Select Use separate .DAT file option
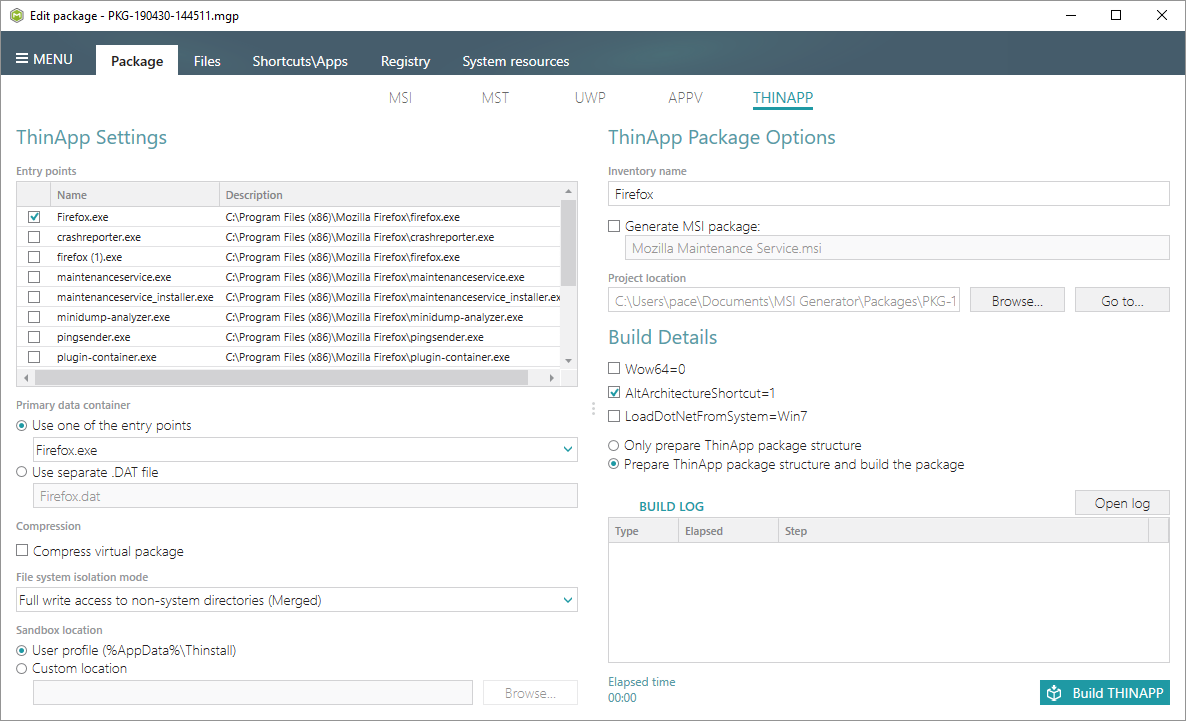The image size is (1186, 721). 88,472
